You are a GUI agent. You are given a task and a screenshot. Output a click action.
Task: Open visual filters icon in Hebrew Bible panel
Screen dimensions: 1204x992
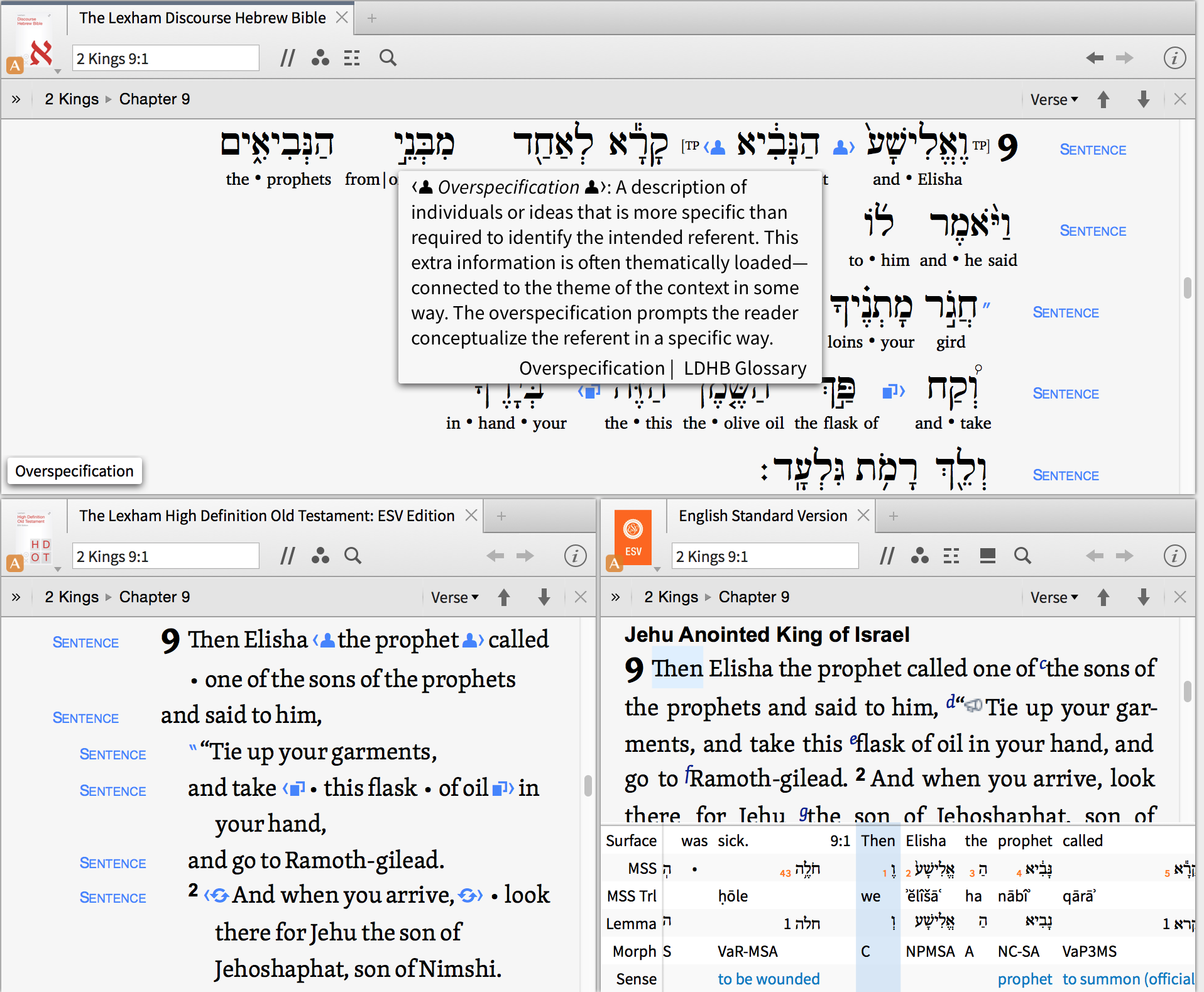click(x=320, y=58)
